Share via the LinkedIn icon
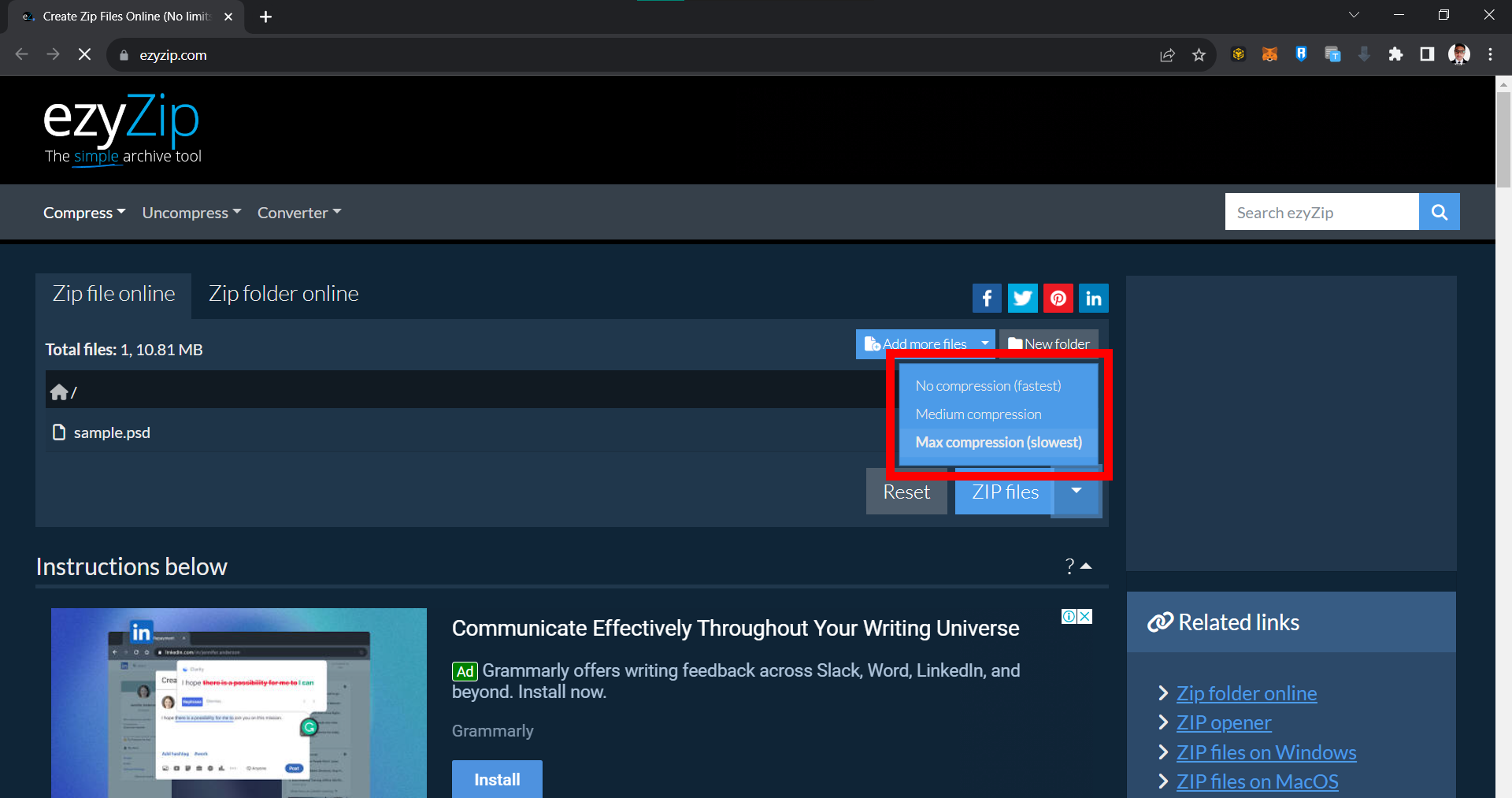This screenshot has width=1512, height=798. click(1093, 299)
